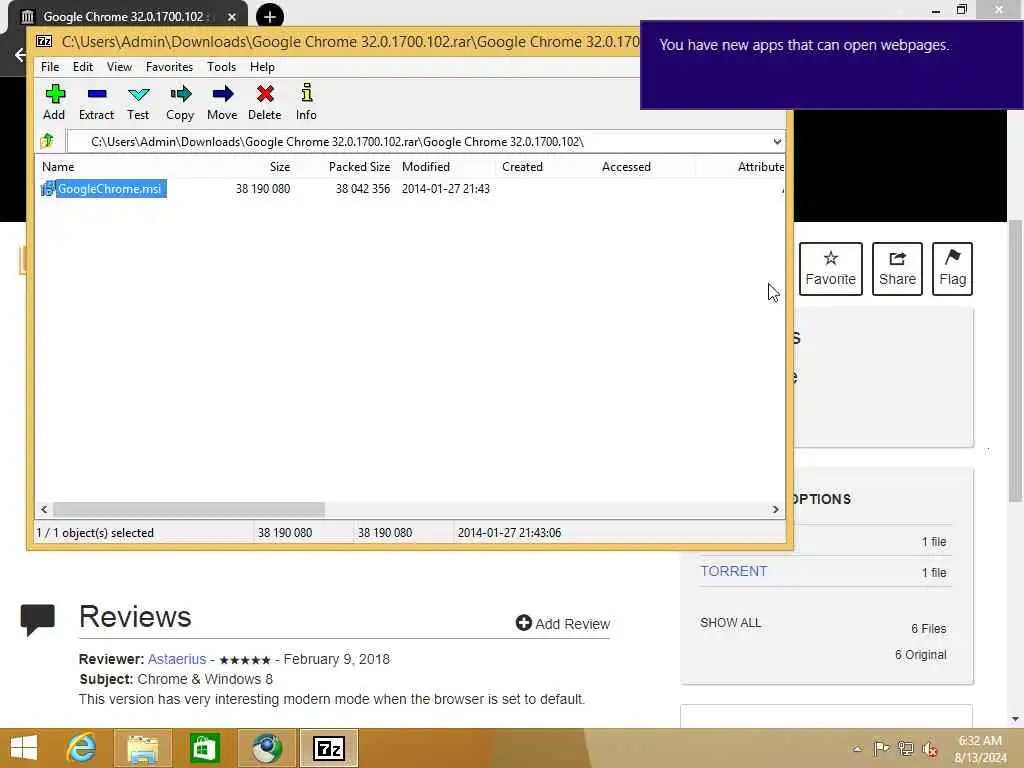The height and width of the screenshot is (768, 1024).
Task: Click the taskbar clock and date
Action: 980,748
